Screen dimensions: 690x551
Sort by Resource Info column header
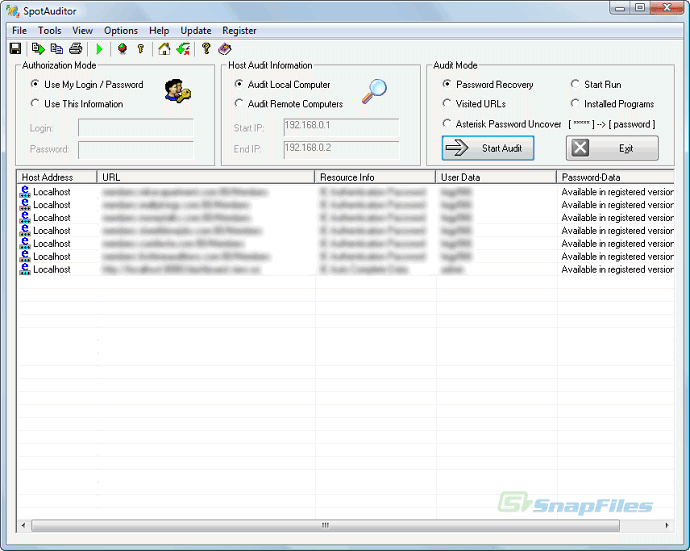coord(375,177)
